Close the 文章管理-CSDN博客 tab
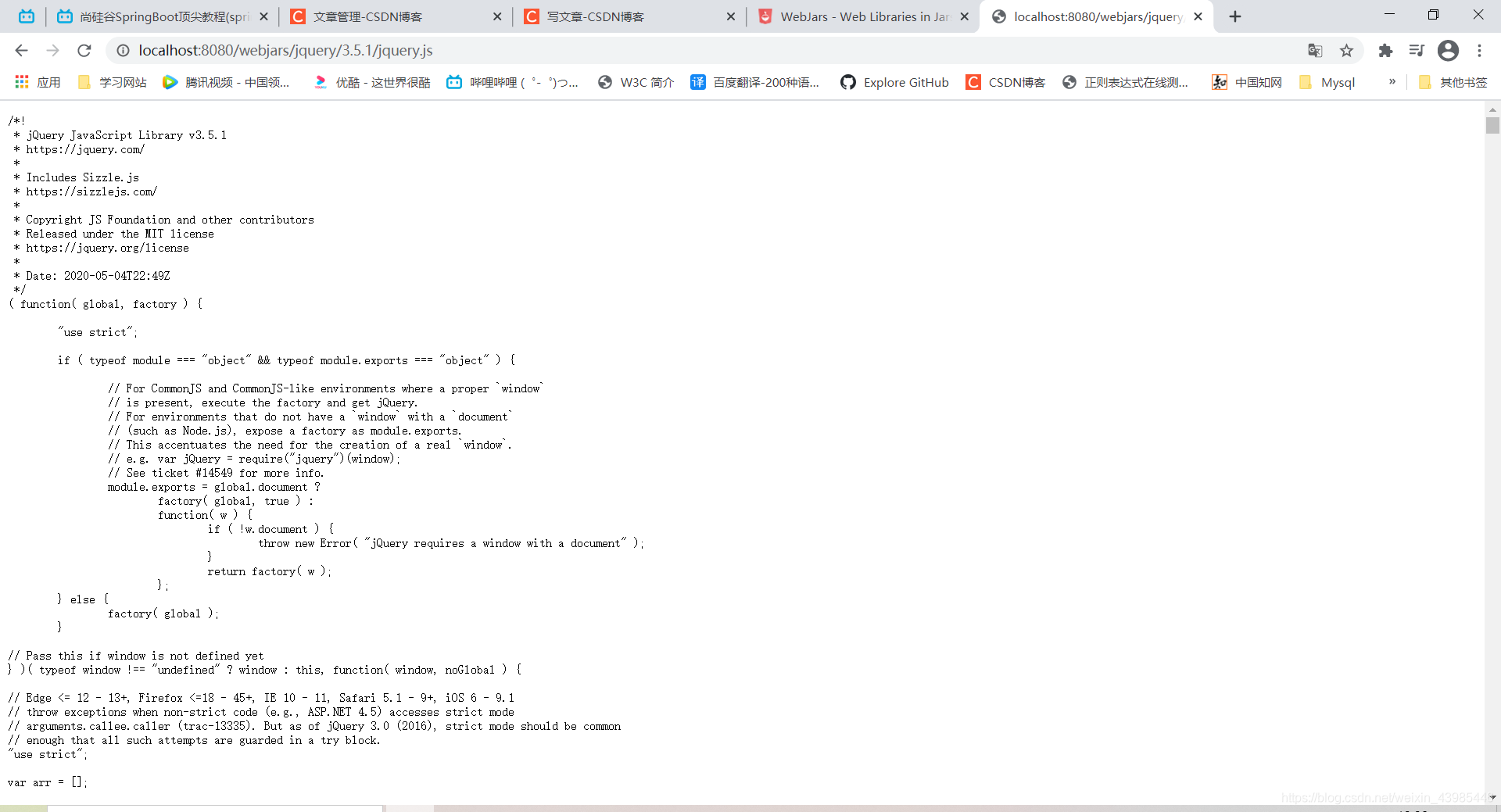 click(497, 16)
